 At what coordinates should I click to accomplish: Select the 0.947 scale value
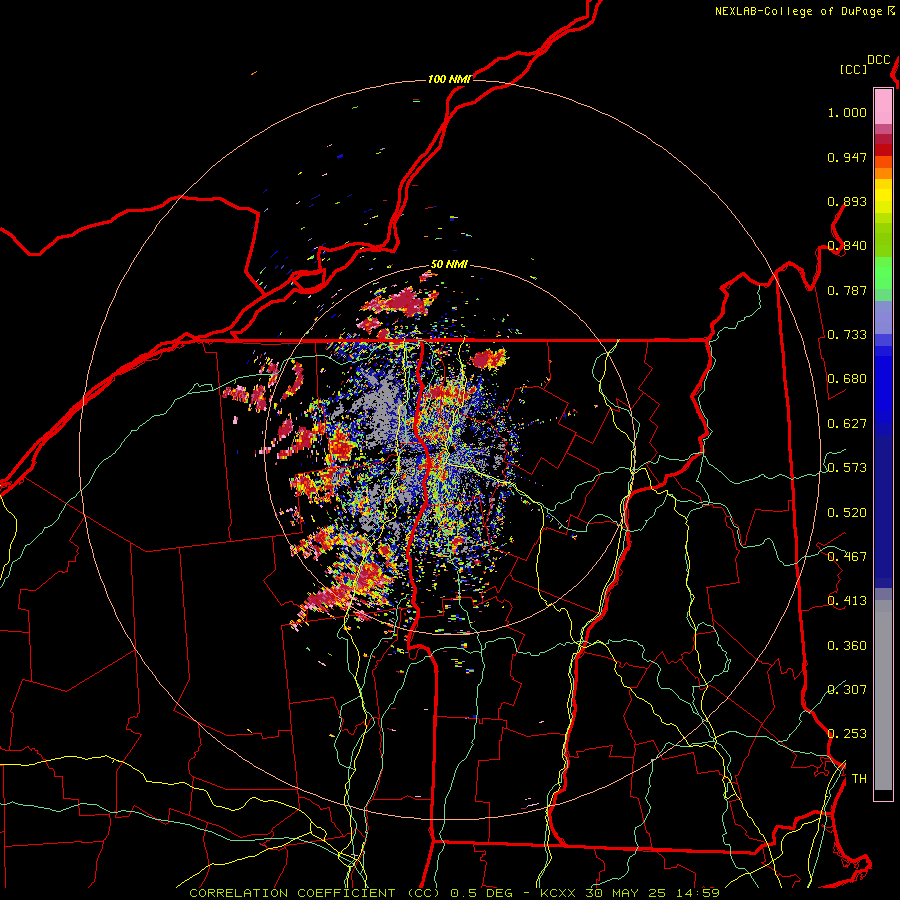tap(847, 157)
